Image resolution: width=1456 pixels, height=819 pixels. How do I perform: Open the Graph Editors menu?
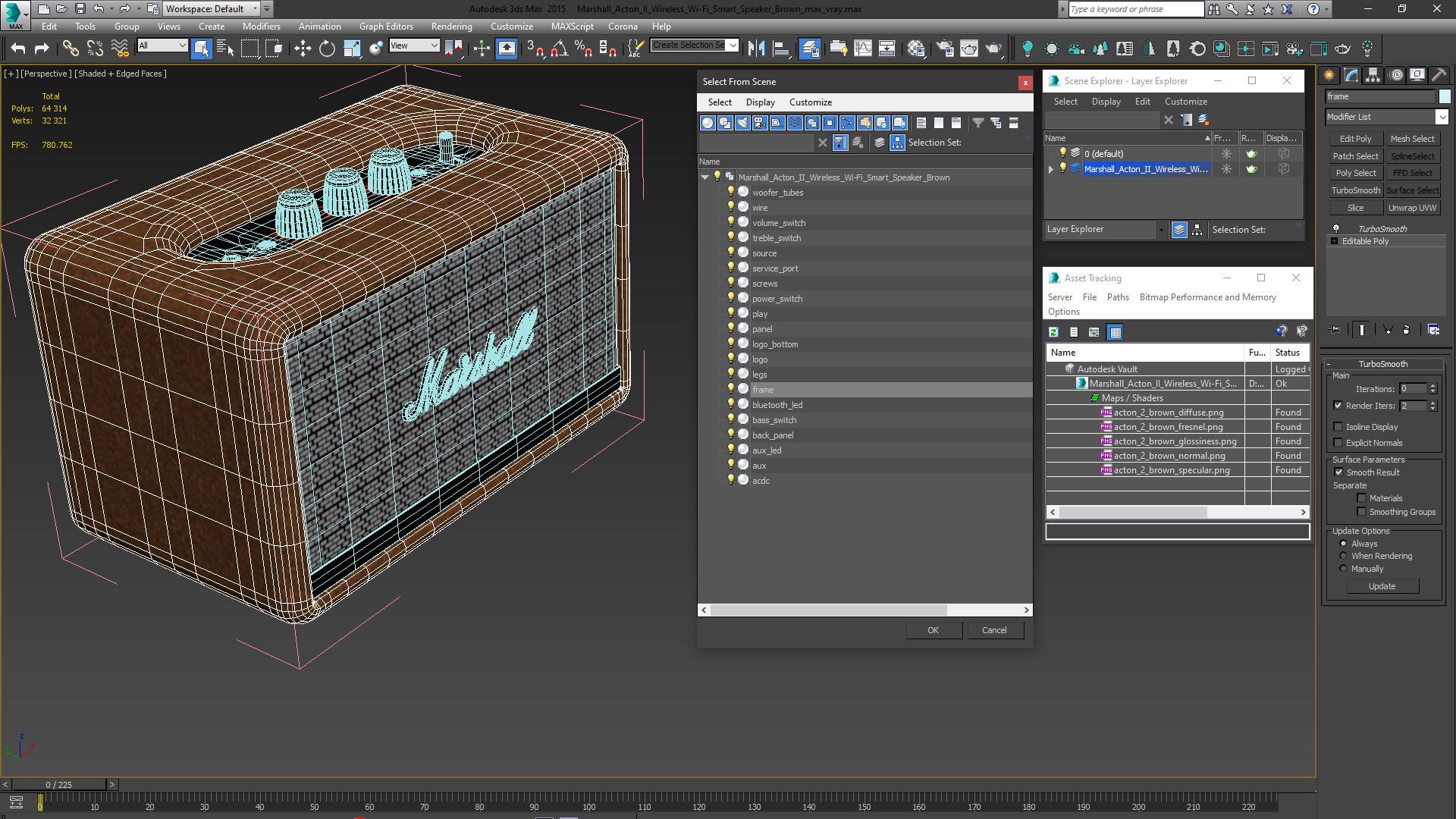(x=386, y=27)
